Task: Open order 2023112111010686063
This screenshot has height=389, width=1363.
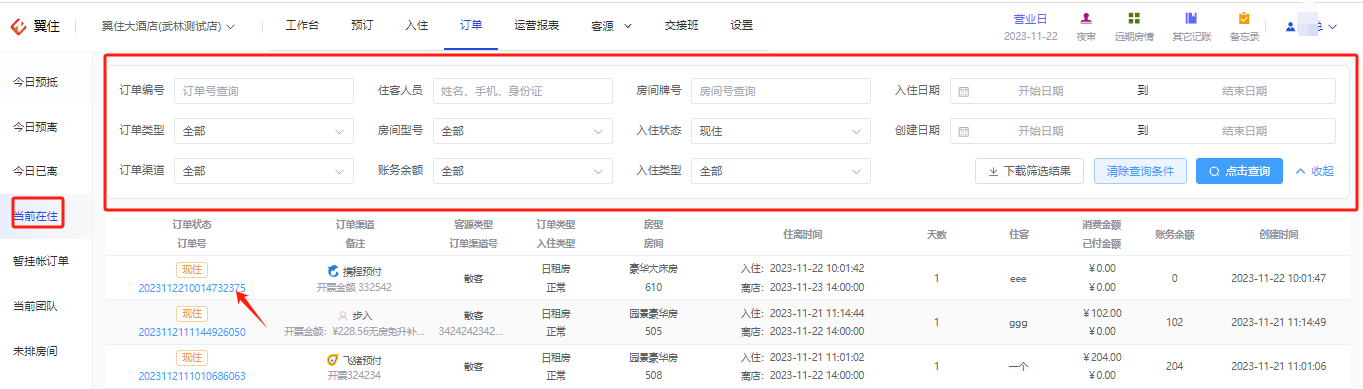Action: tap(192, 376)
